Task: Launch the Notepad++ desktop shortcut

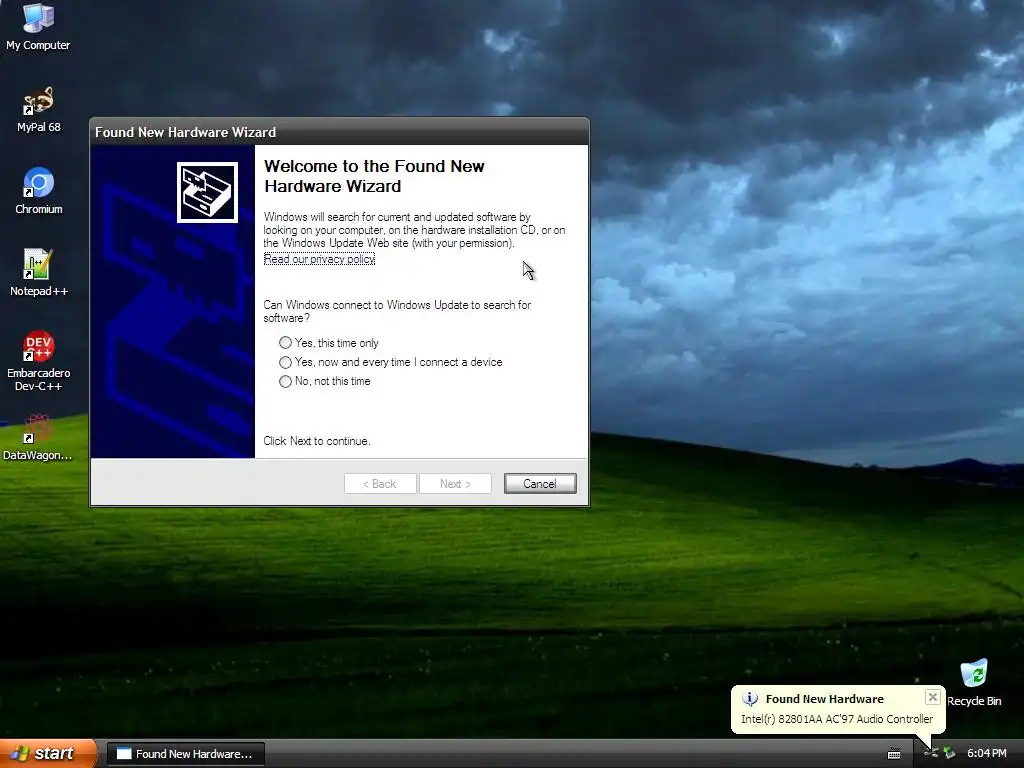Action: (x=39, y=273)
